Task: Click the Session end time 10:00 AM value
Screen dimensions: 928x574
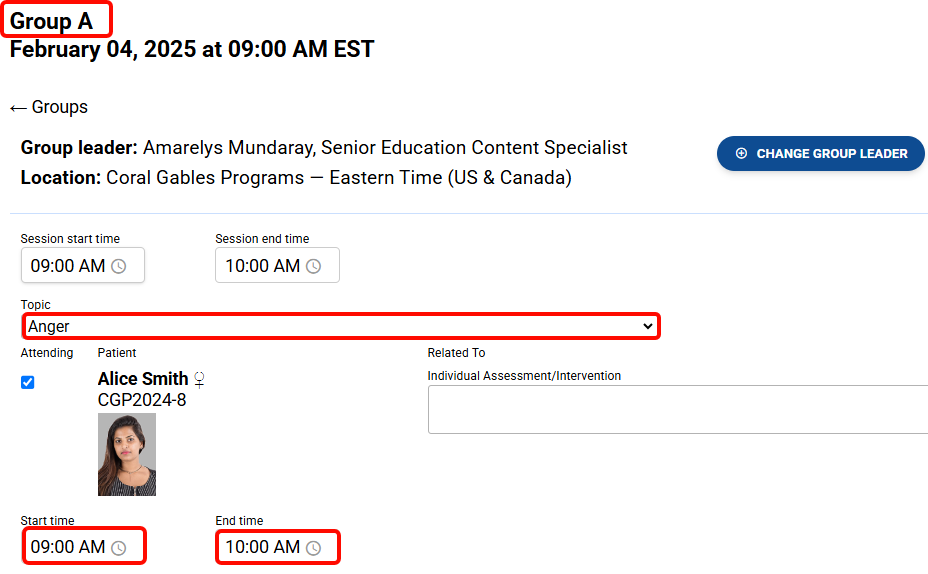Action: [262, 266]
